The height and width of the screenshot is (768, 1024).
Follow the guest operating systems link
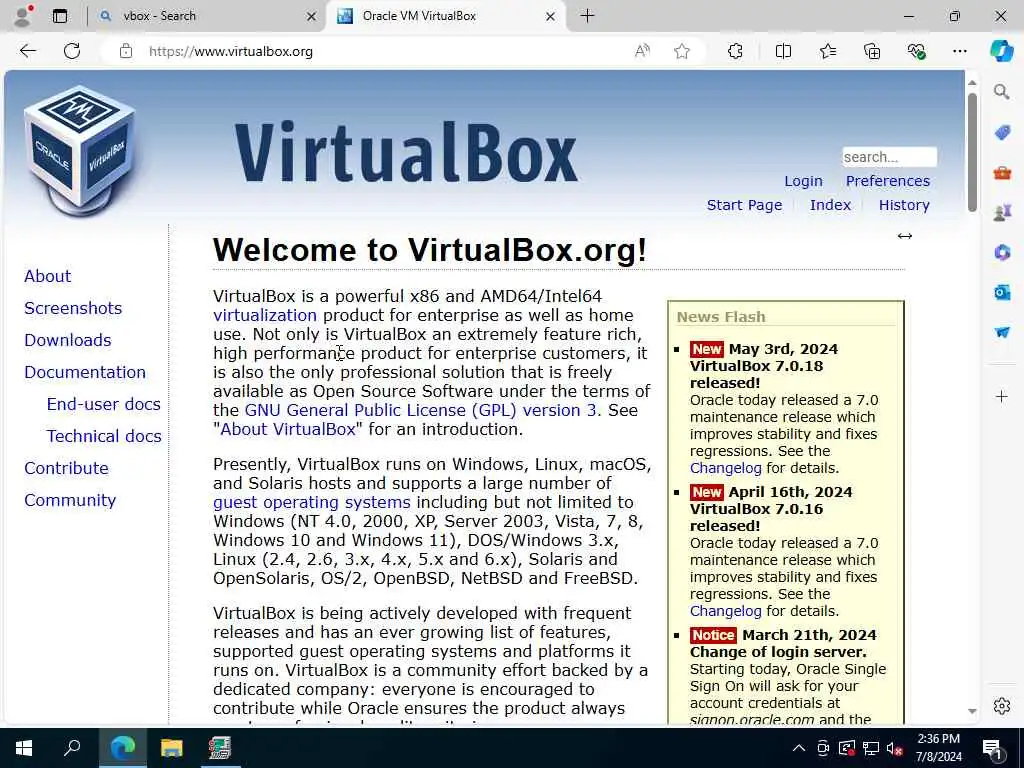click(x=312, y=502)
